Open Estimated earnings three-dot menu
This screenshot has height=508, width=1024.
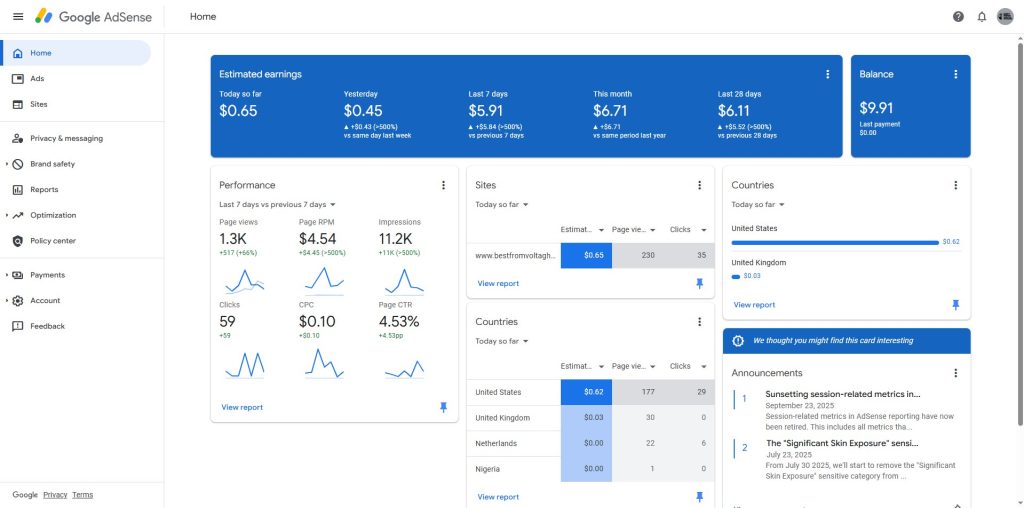(x=827, y=74)
